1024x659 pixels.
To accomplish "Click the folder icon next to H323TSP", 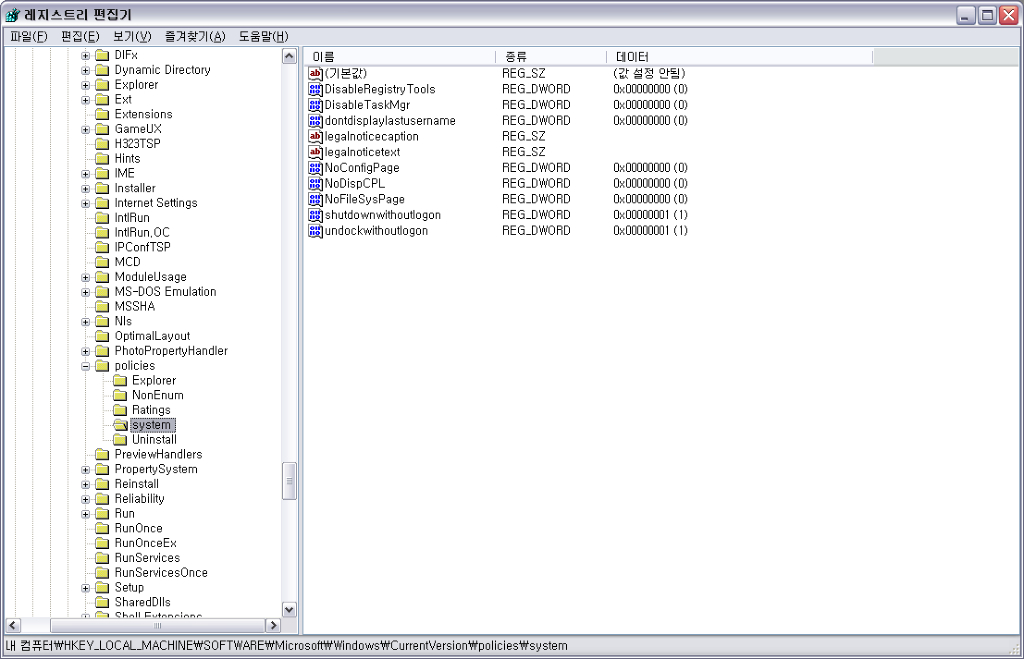I will (x=102, y=144).
